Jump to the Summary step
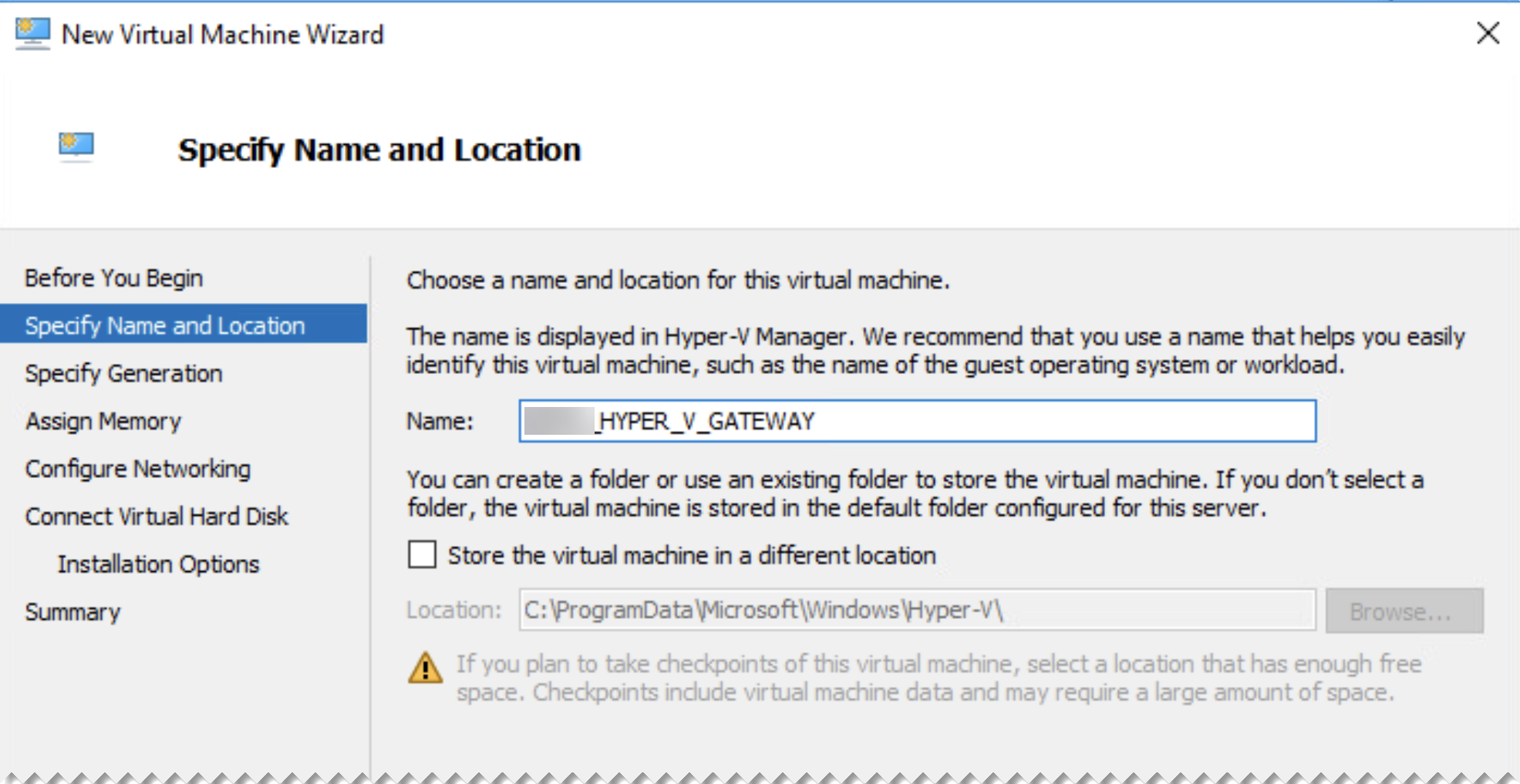This screenshot has width=1520, height=784. [72, 611]
